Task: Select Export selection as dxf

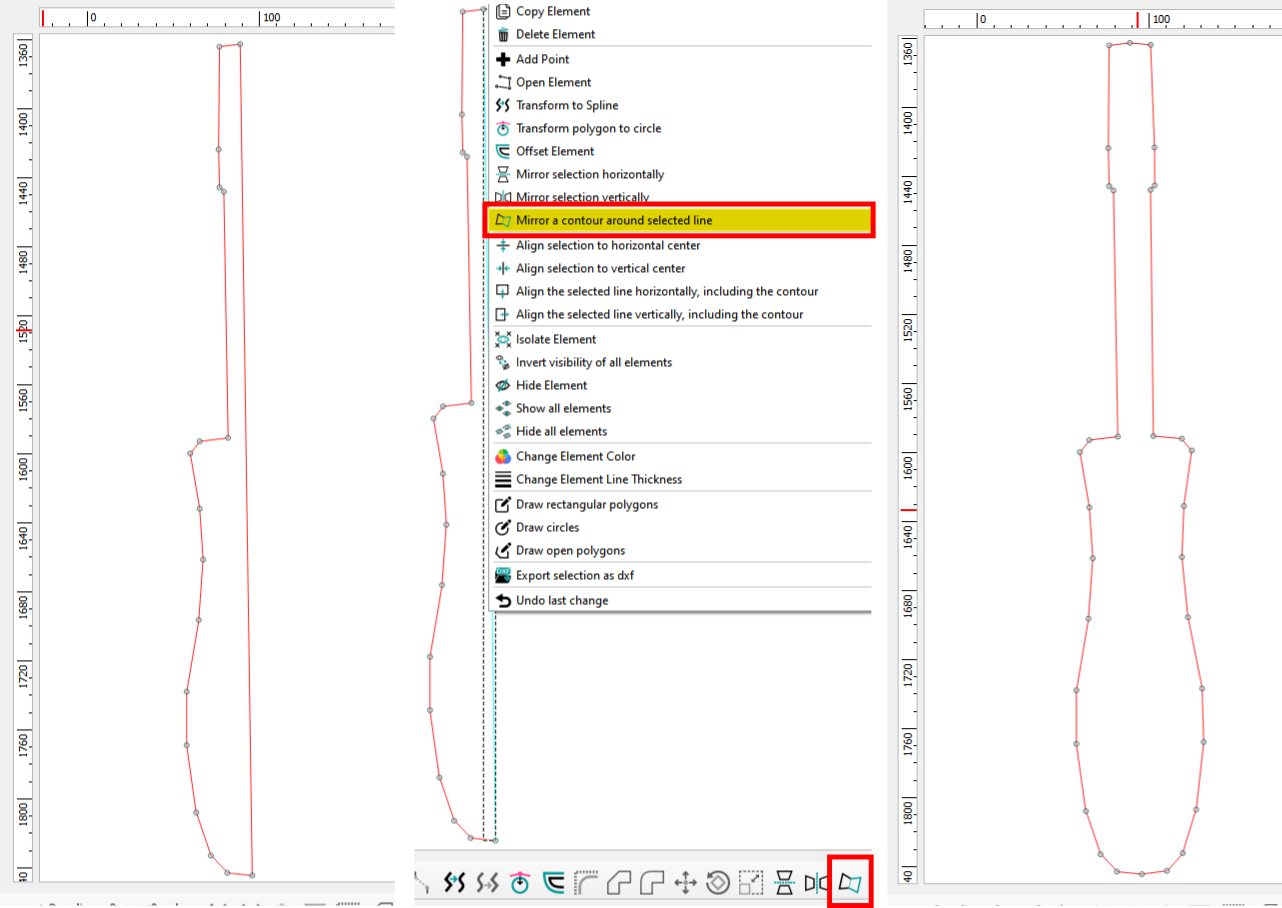Action: [x=574, y=575]
